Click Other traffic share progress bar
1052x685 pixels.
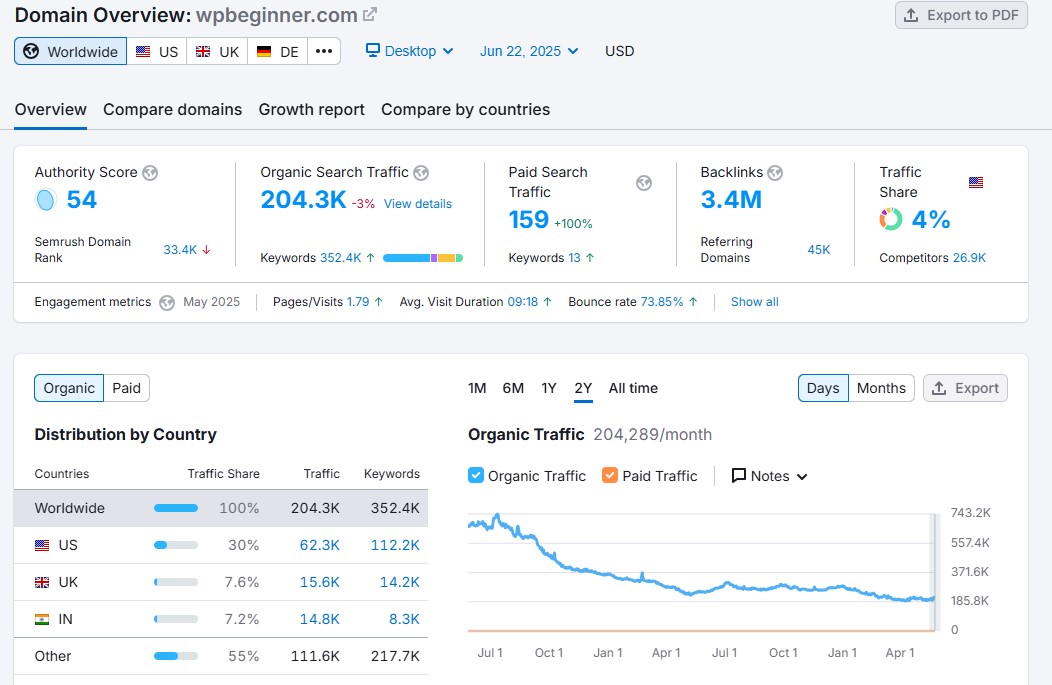176,656
